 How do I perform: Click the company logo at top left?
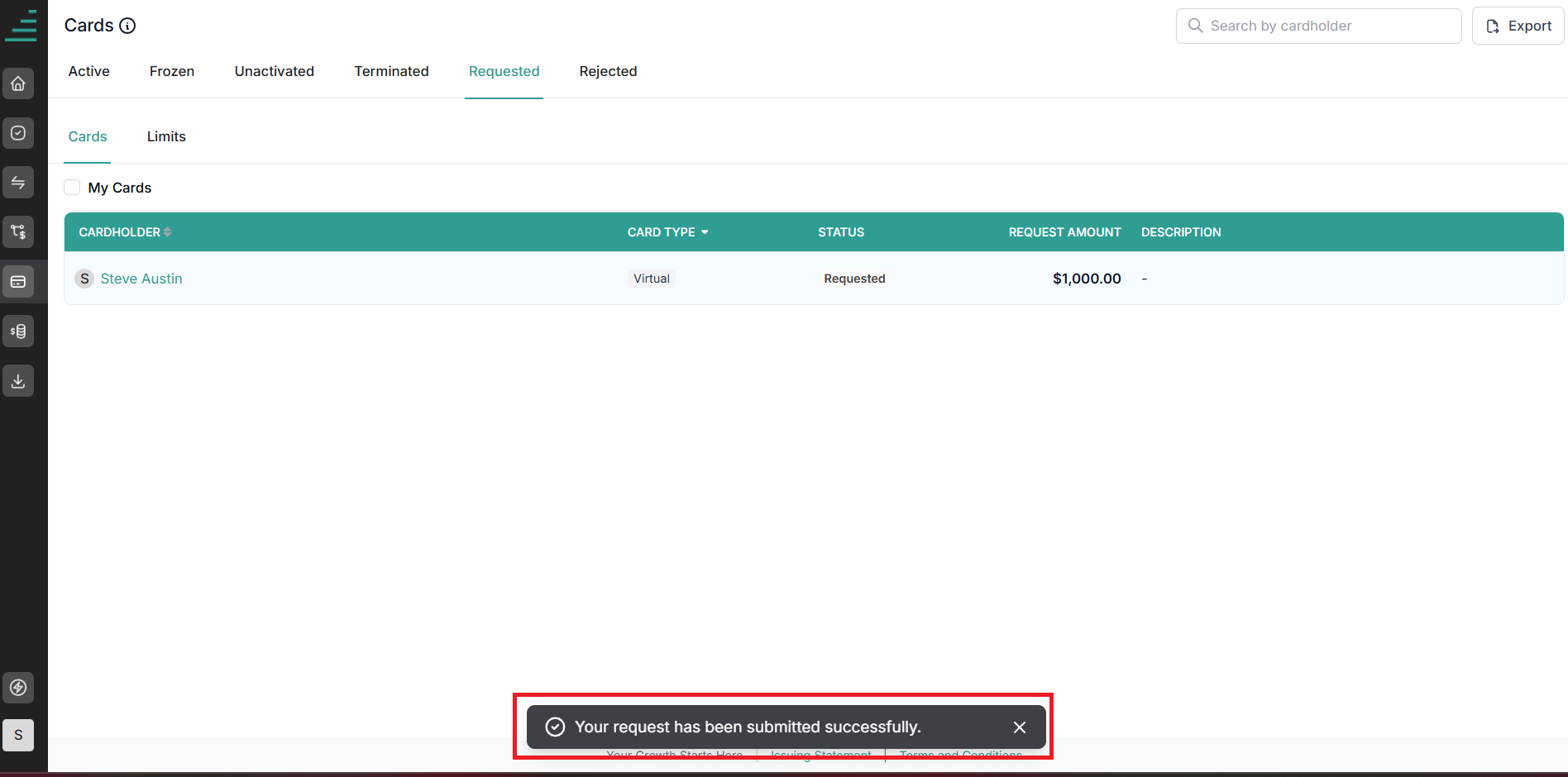pos(21,25)
